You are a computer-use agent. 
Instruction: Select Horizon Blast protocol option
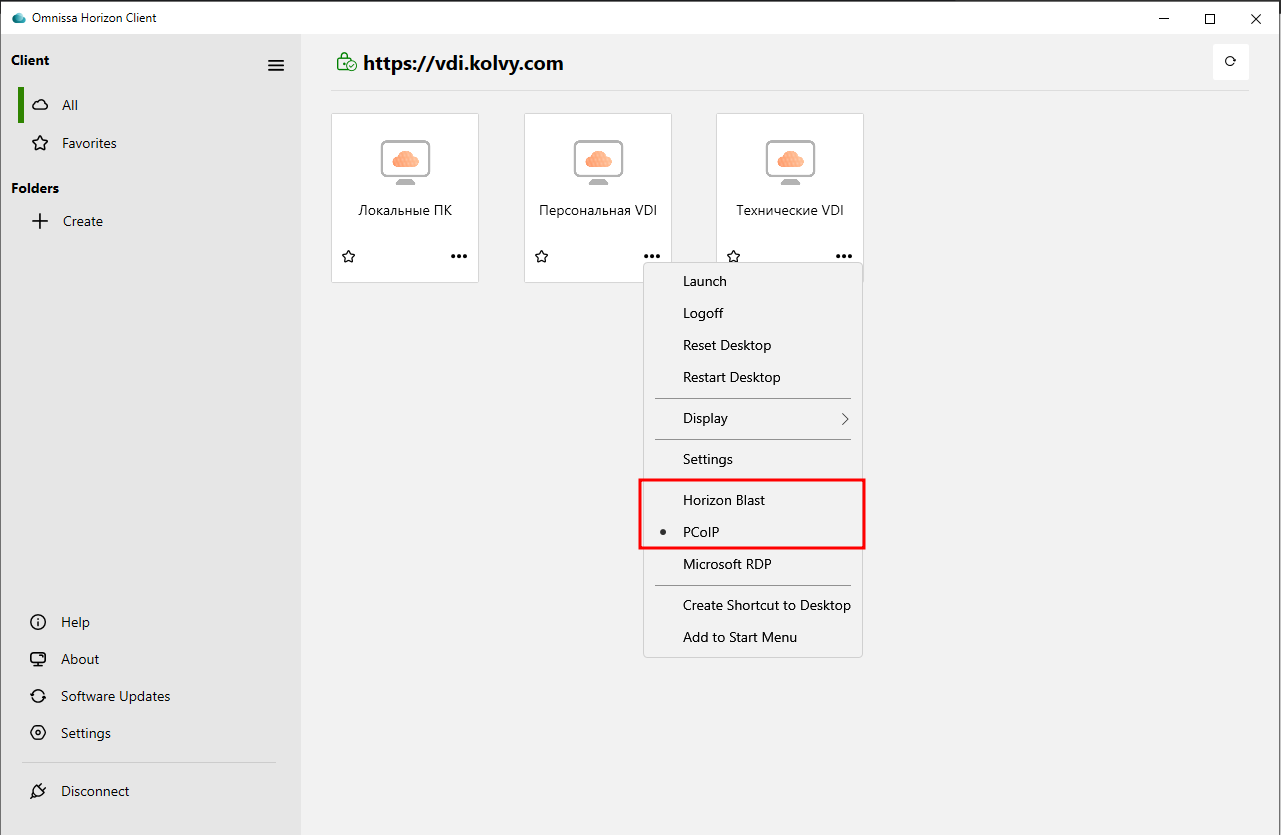(x=724, y=500)
